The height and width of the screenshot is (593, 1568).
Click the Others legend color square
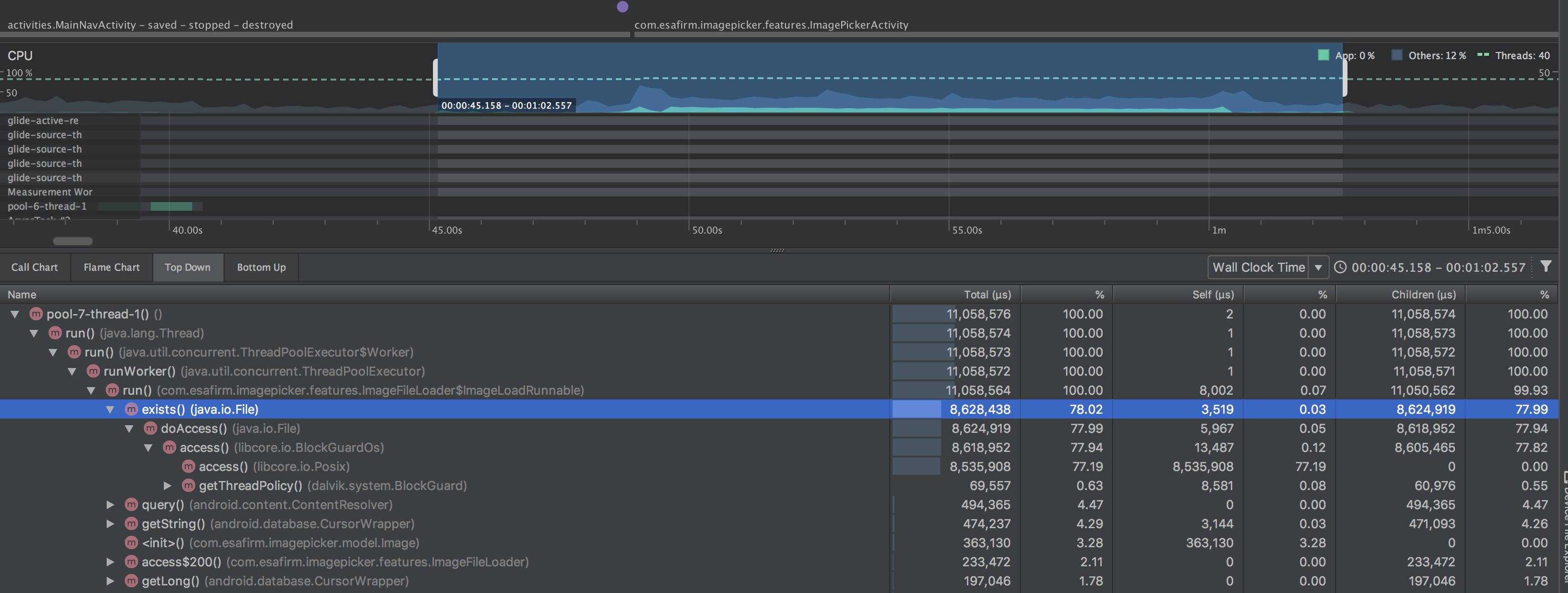(x=1397, y=55)
